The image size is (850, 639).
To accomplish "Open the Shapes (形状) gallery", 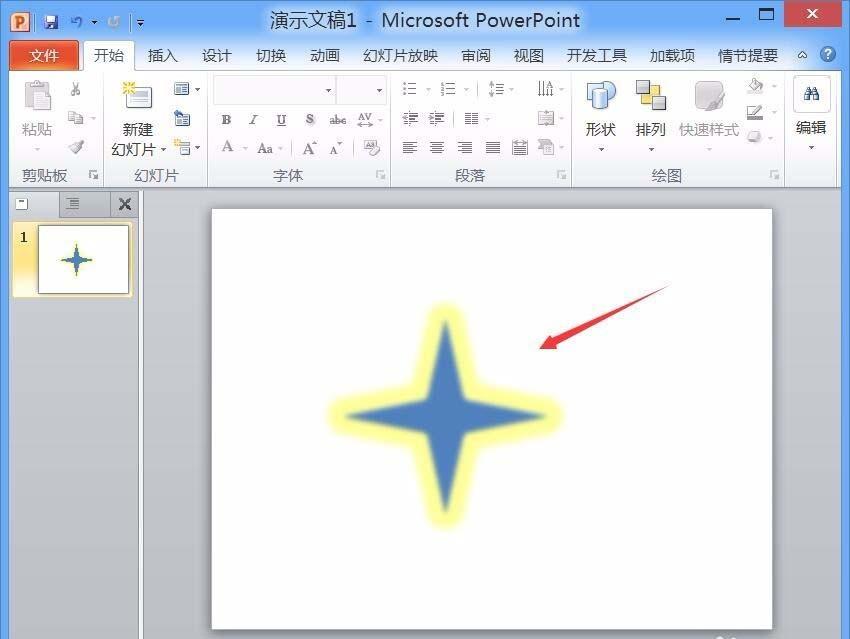I will pyautogui.click(x=600, y=98).
